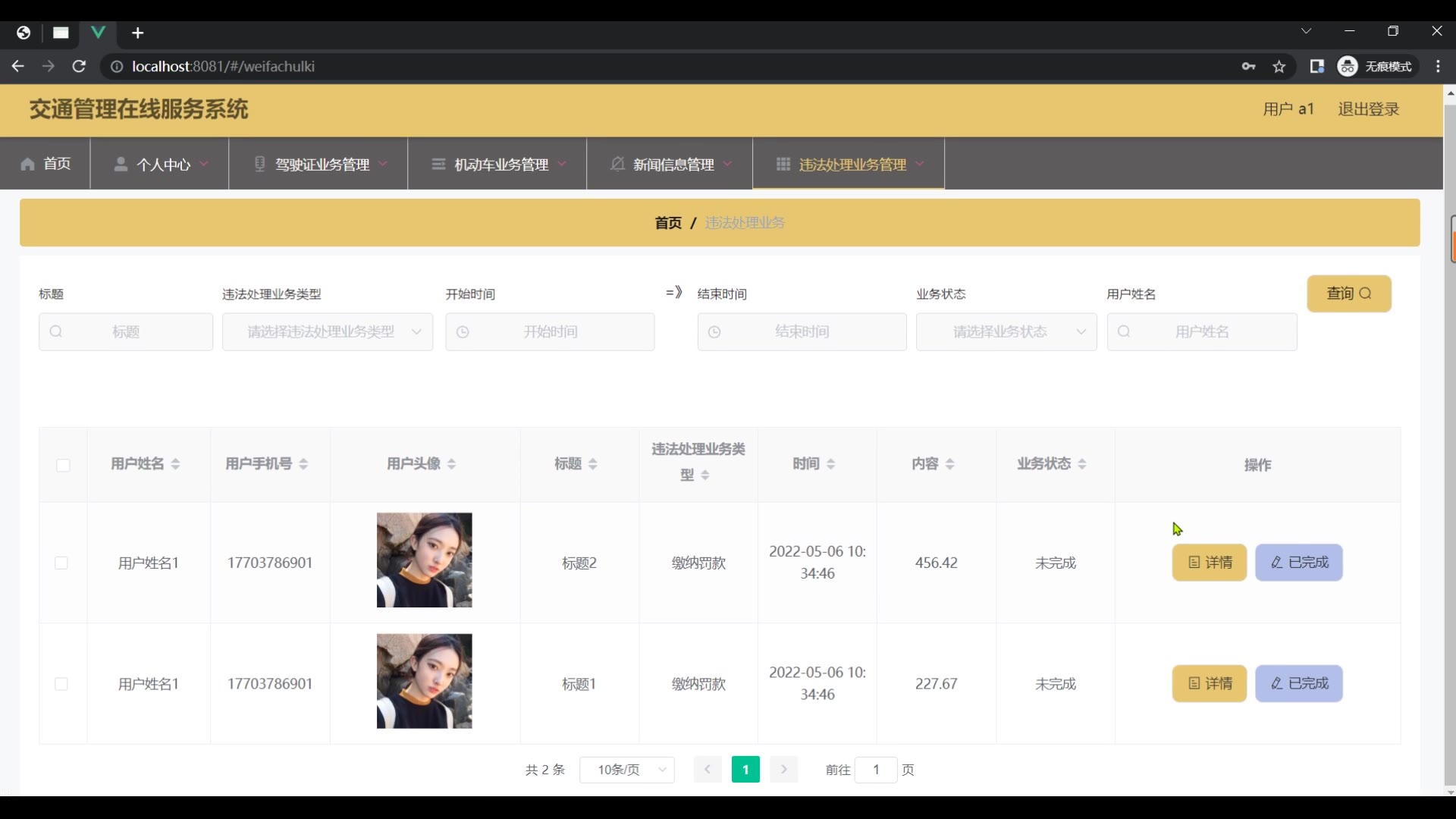Click the 查询 search button
The height and width of the screenshot is (819, 1456).
click(1349, 293)
